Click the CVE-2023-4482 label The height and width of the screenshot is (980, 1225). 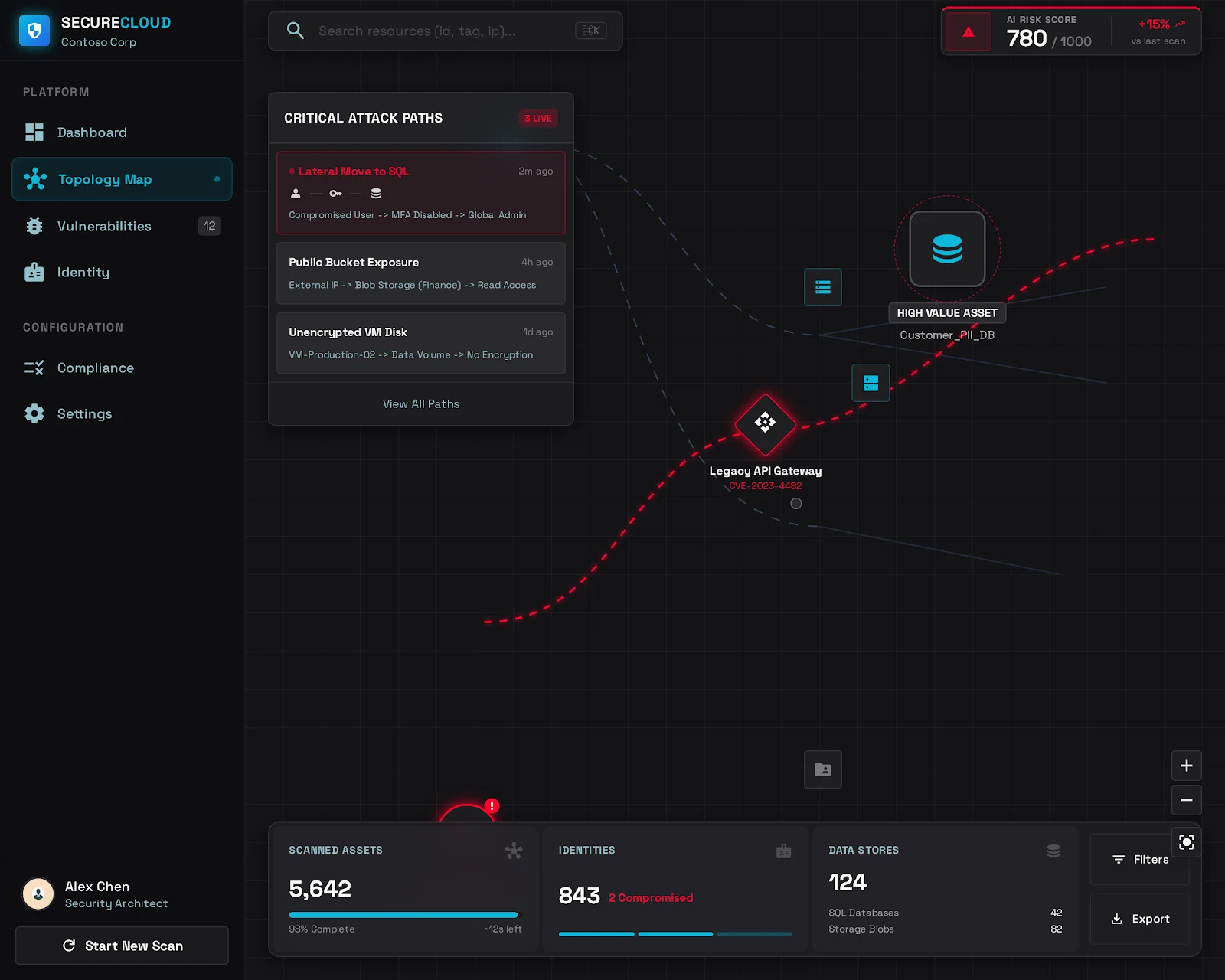[x=765, y=486]
